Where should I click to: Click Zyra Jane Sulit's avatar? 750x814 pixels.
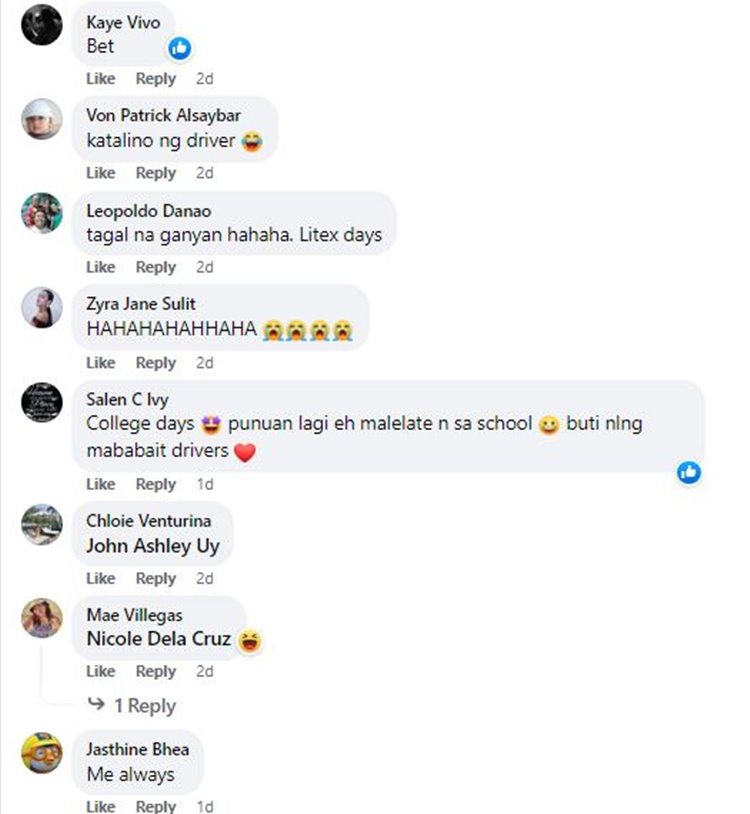(x=42, y=307)
